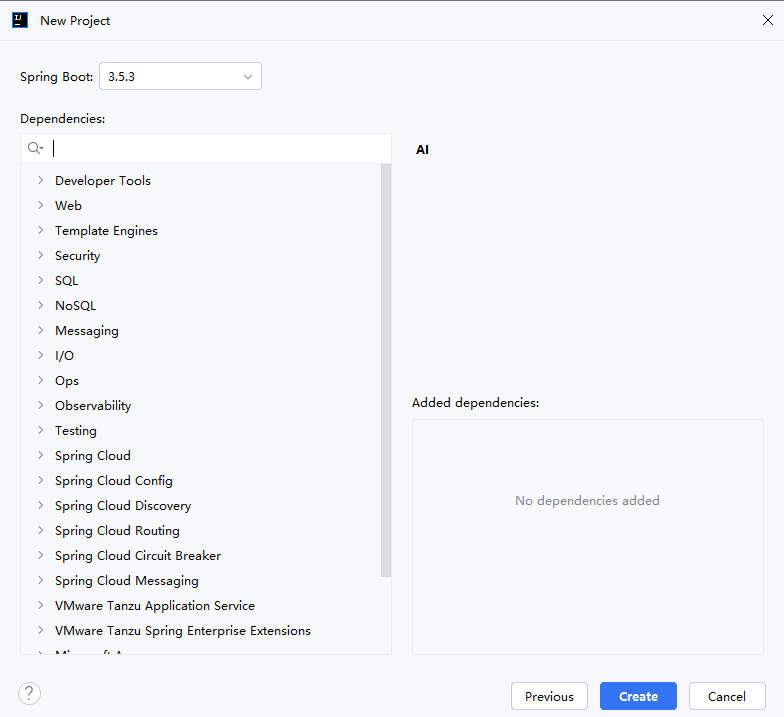Expand the Spring Cloud Circuit Breaker chevron
Image resolution: width=784 pixels, height=717 pixels.
tap(40, 555)
